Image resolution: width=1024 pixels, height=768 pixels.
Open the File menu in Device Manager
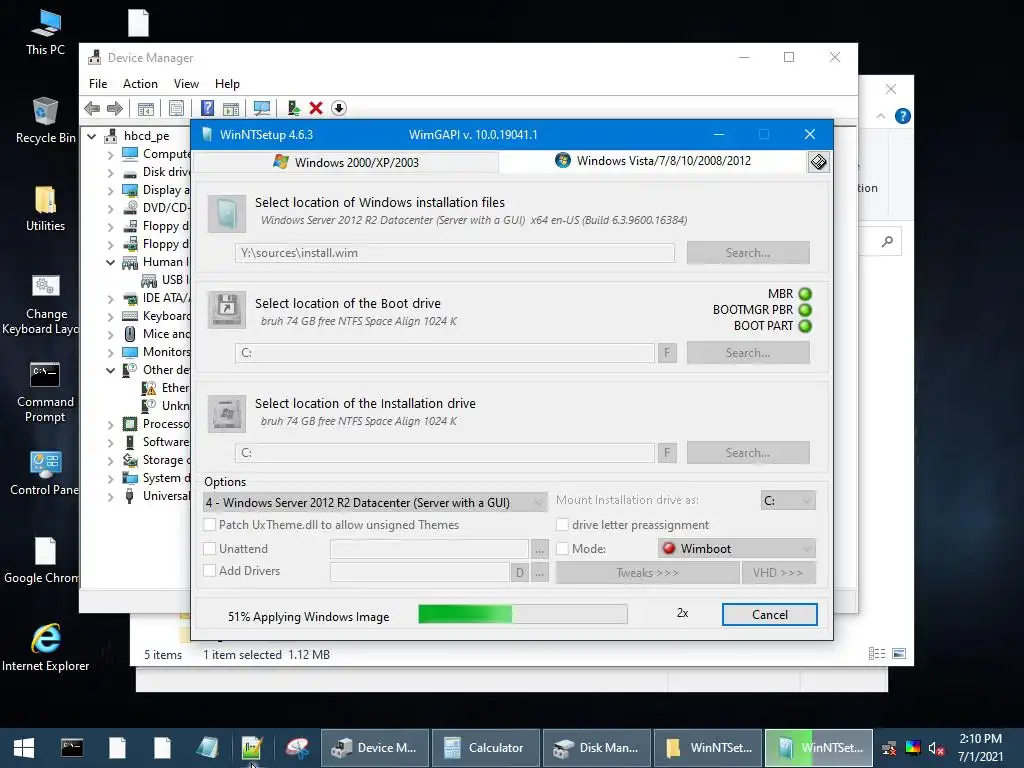click(x=98, y=84)
